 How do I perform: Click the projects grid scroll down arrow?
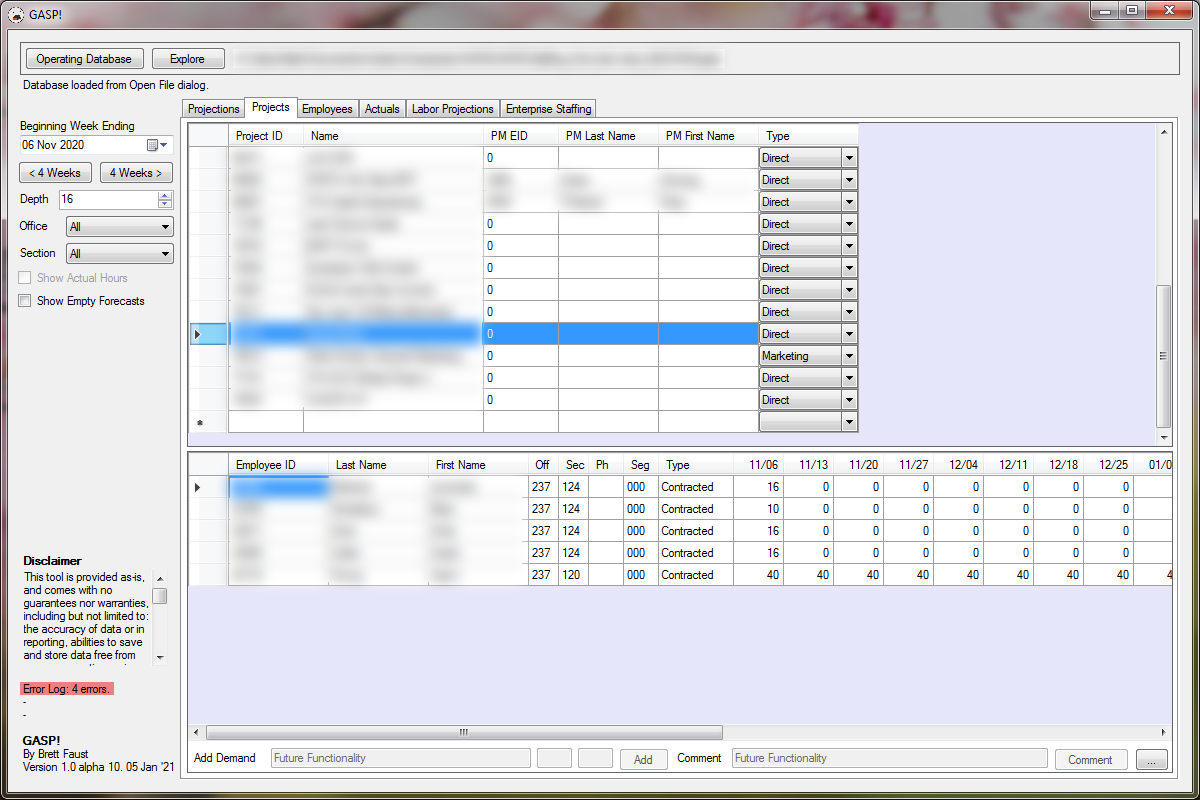1163,438
